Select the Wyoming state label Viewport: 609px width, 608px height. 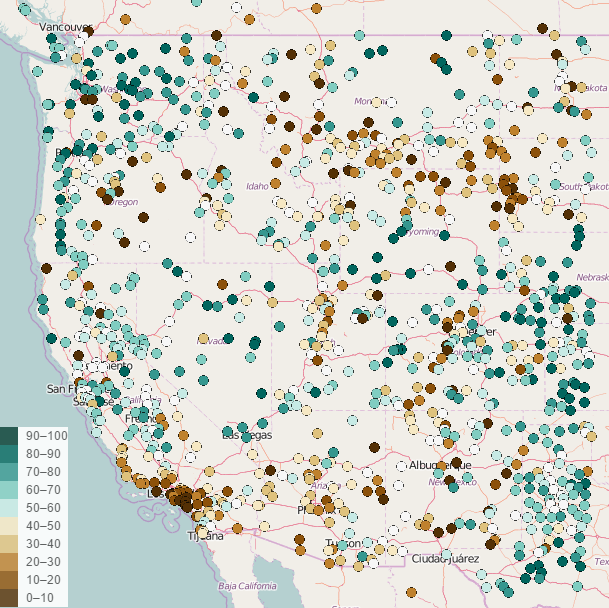421,232
